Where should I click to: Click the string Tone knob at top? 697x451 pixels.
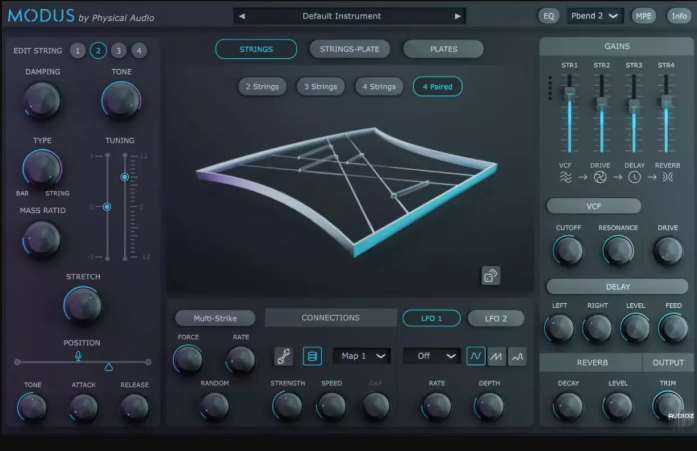(121, 101)
